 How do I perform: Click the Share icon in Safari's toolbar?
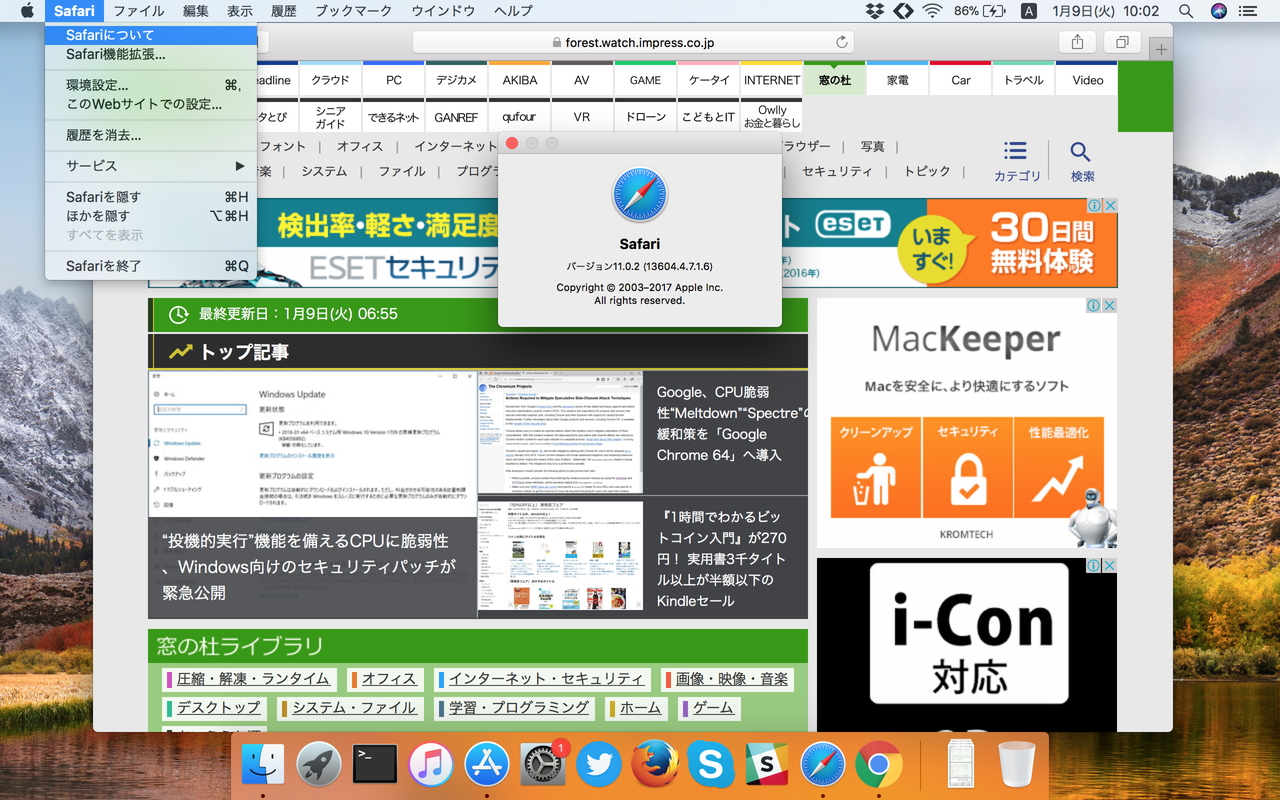coord(1078,43)
